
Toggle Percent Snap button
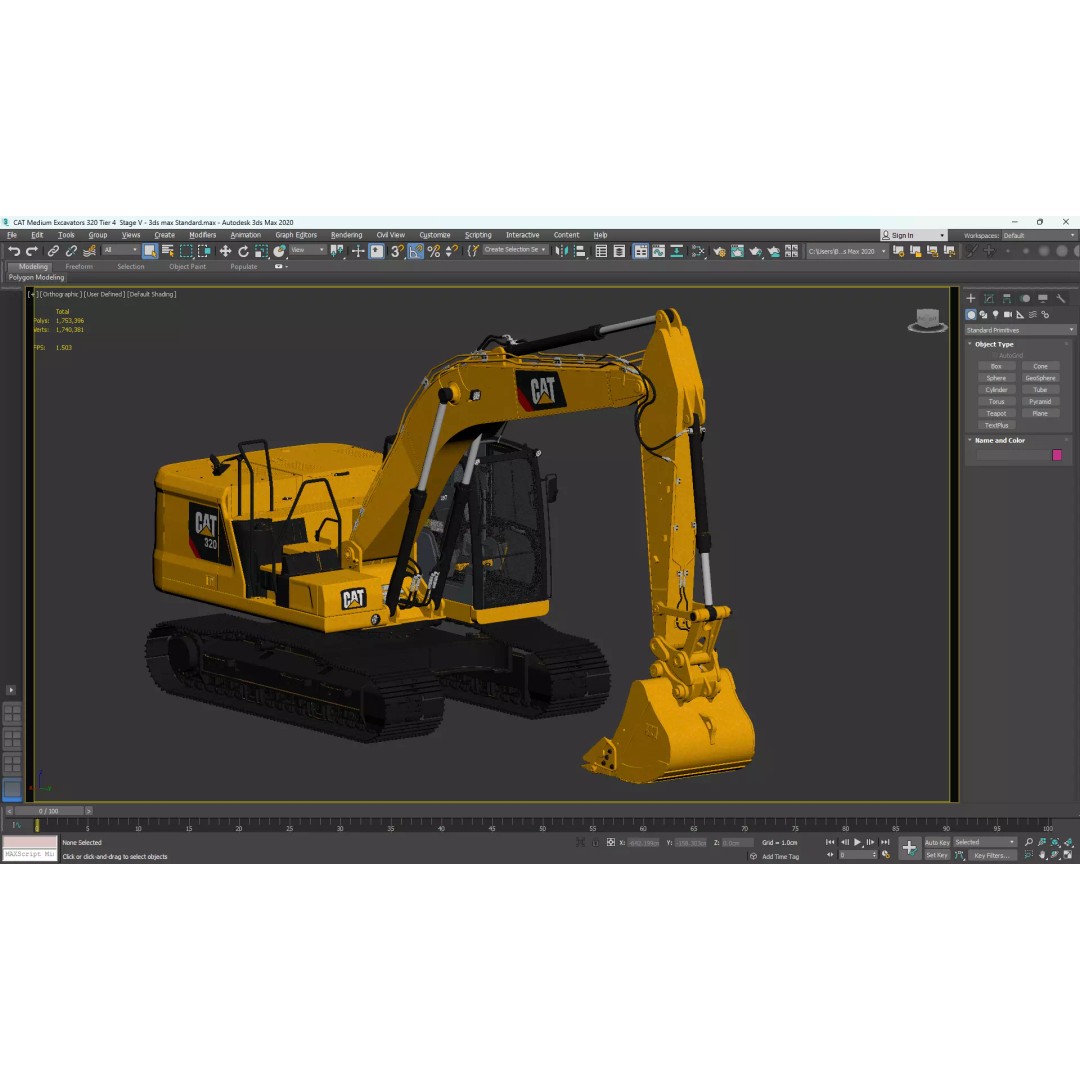[433, 251]
